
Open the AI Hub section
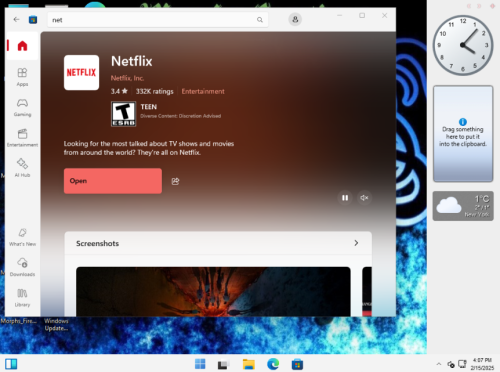(x=22, y=168)
